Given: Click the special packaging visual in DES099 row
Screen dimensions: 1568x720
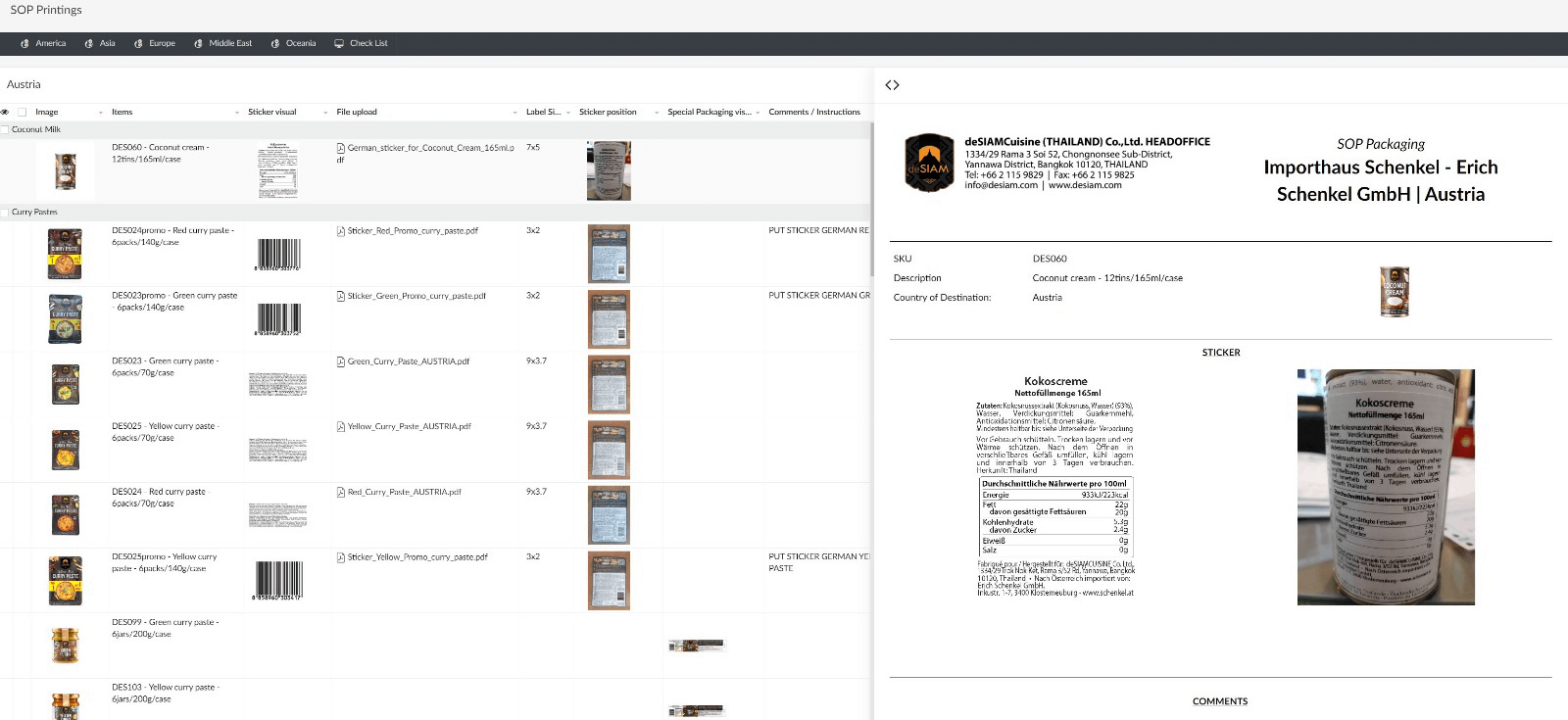Looking at the screenshot, I should (696, 646).
